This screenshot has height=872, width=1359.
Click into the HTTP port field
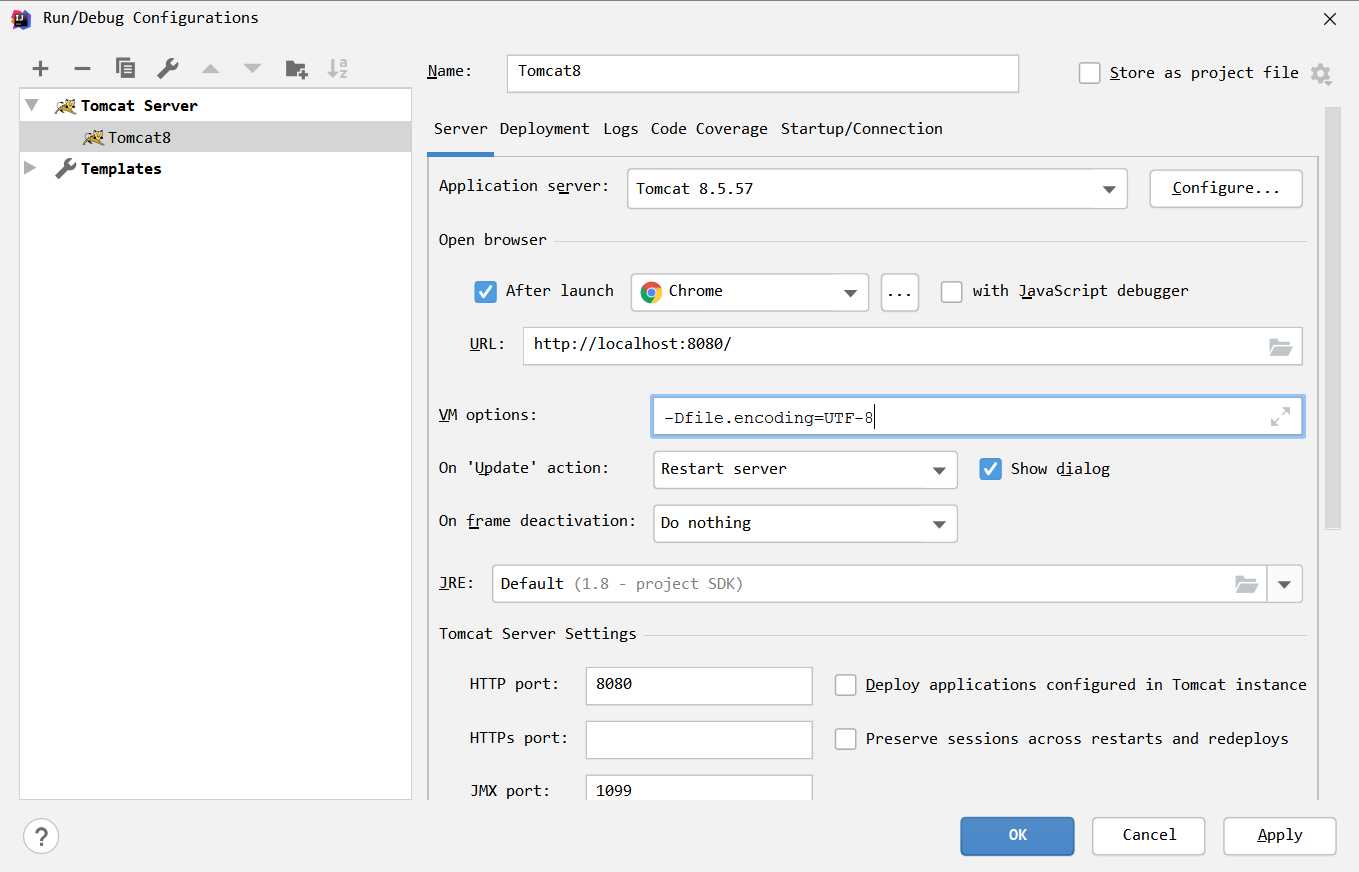[699, 685]
